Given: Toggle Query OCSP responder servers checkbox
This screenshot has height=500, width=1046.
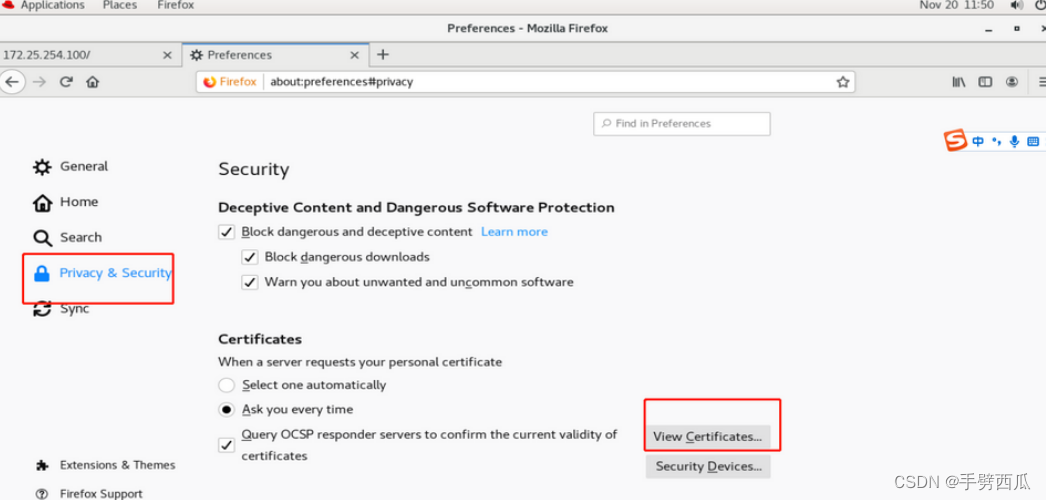Looking at the screenshot, I should 227,445.
